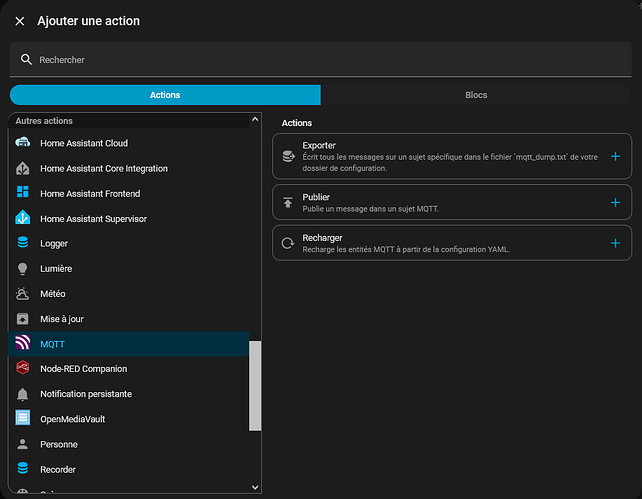Screen dimensions: 642x499
Task: Select the Home Assistant Frontend icon
Action: 23,193
